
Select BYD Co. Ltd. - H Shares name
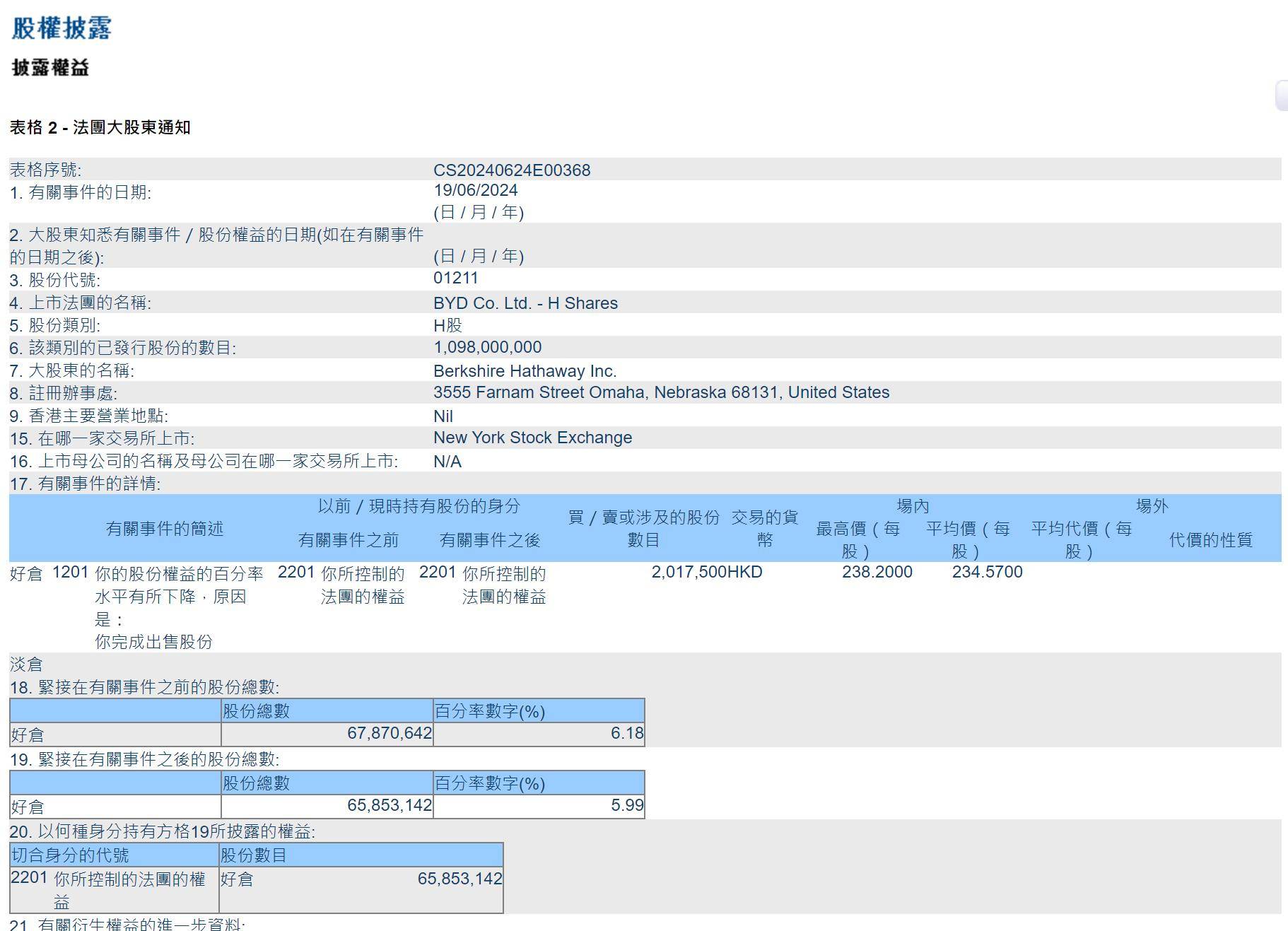525,303
